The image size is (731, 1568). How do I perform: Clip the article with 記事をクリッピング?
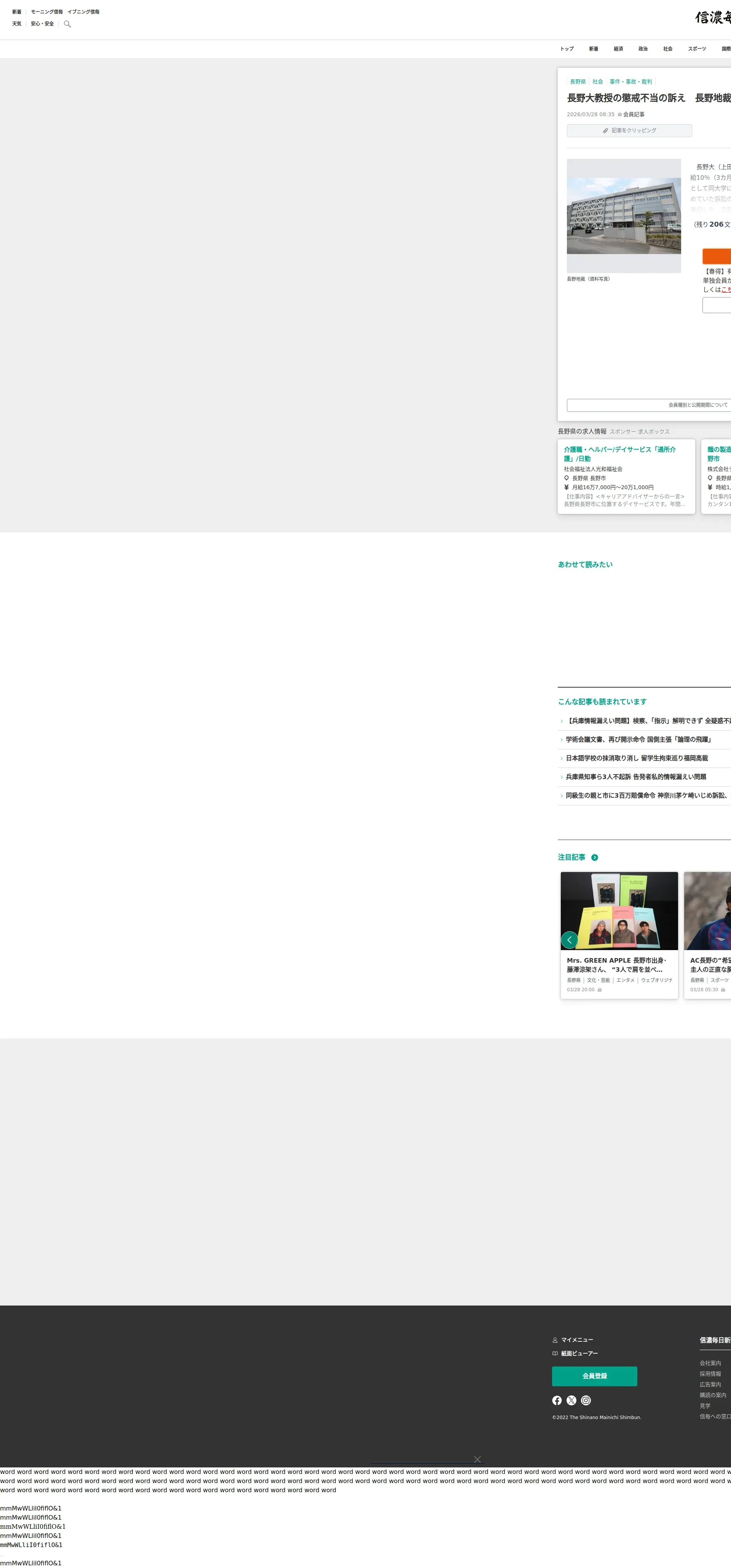point(629,130)
